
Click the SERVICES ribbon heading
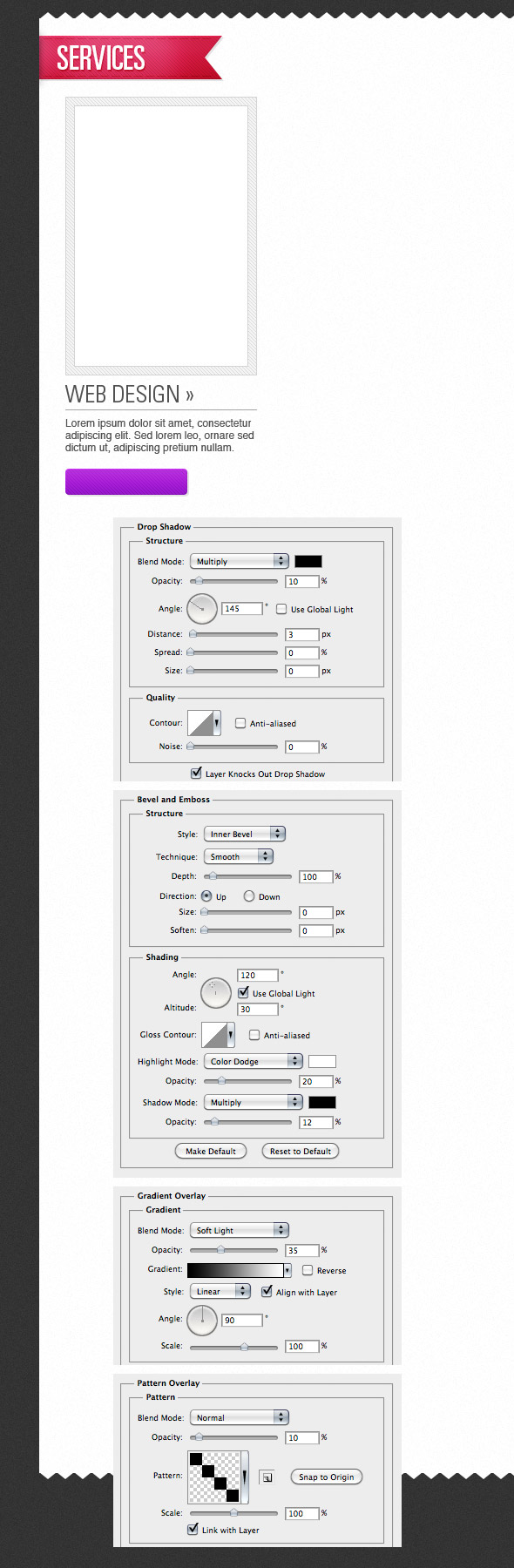101,58
